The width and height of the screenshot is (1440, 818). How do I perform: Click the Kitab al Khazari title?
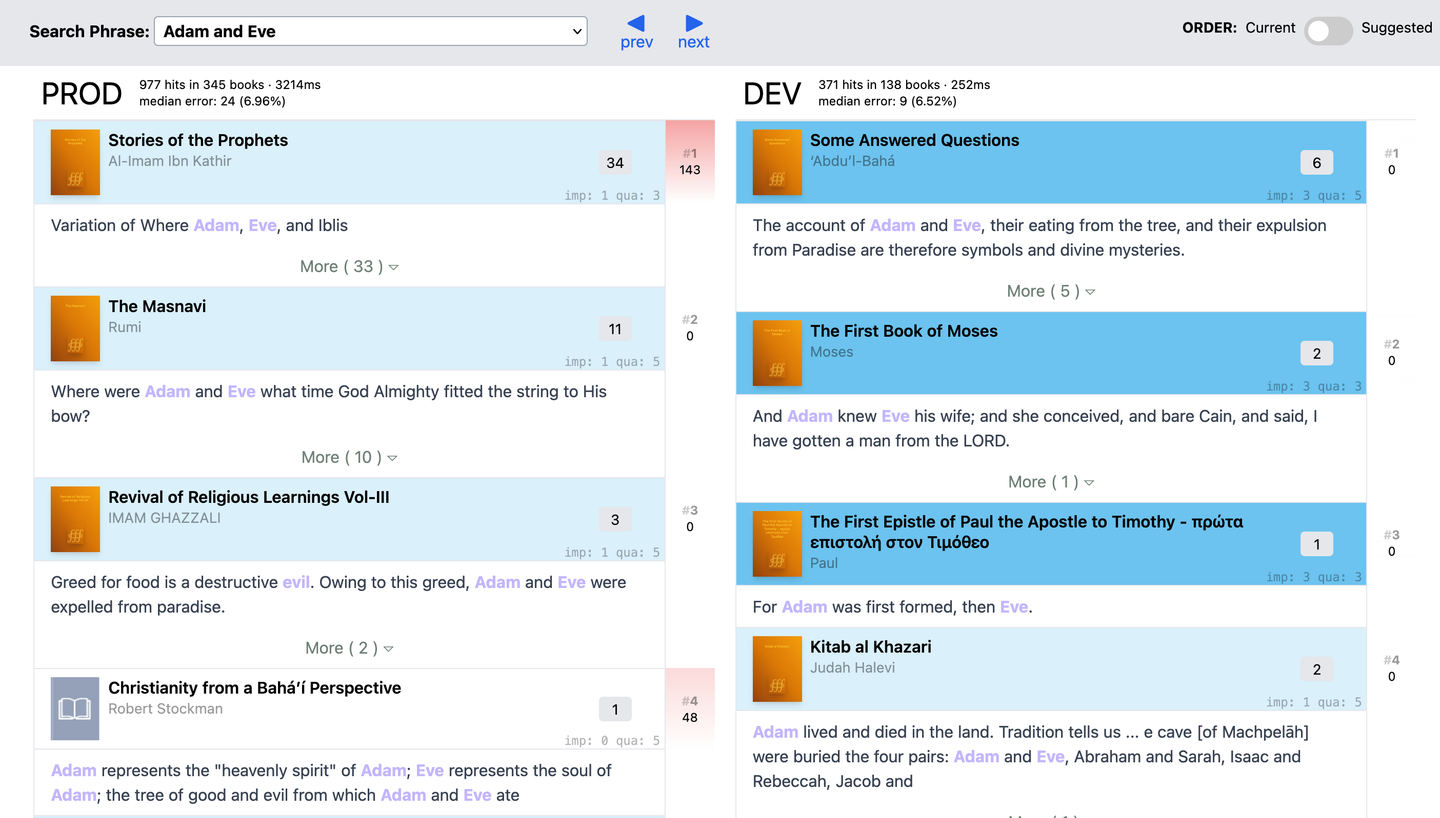pyautogui.click(x=870, y=647)
